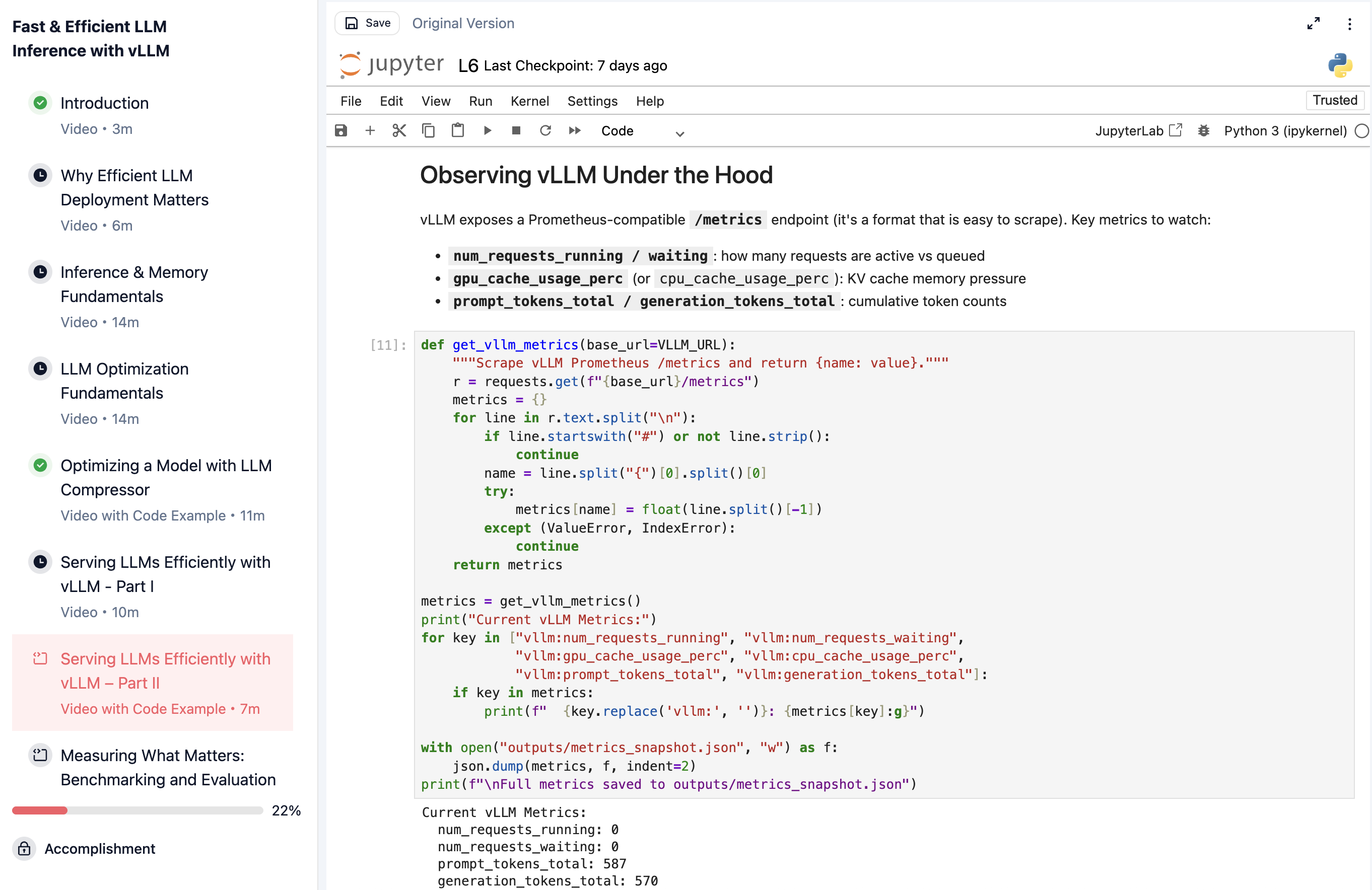Viewport: 1372px width, 890px height.
Task: Rename the L6 notebook title
Action: click(468, 65)
